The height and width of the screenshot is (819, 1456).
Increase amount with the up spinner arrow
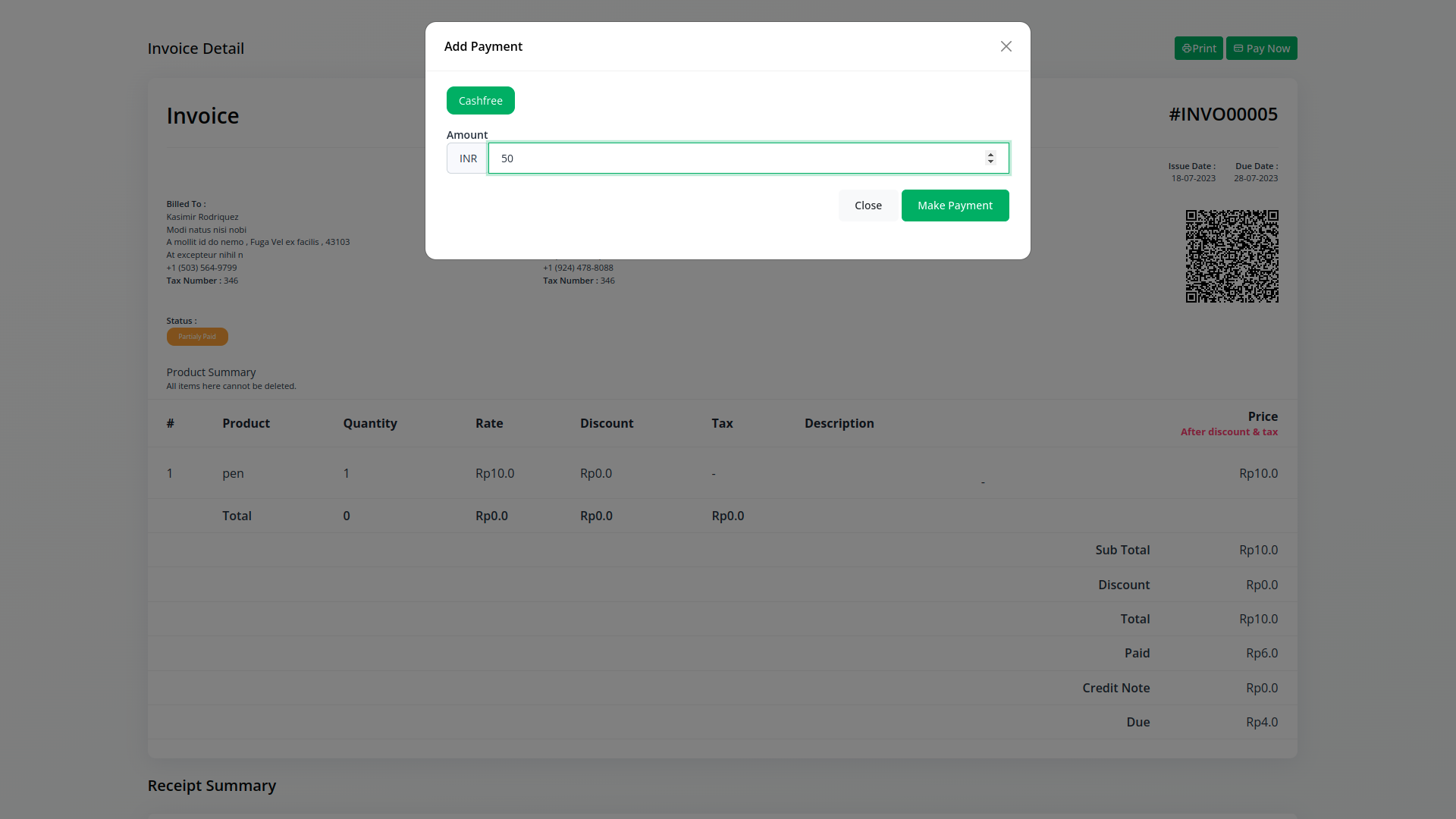pos(990,154)
